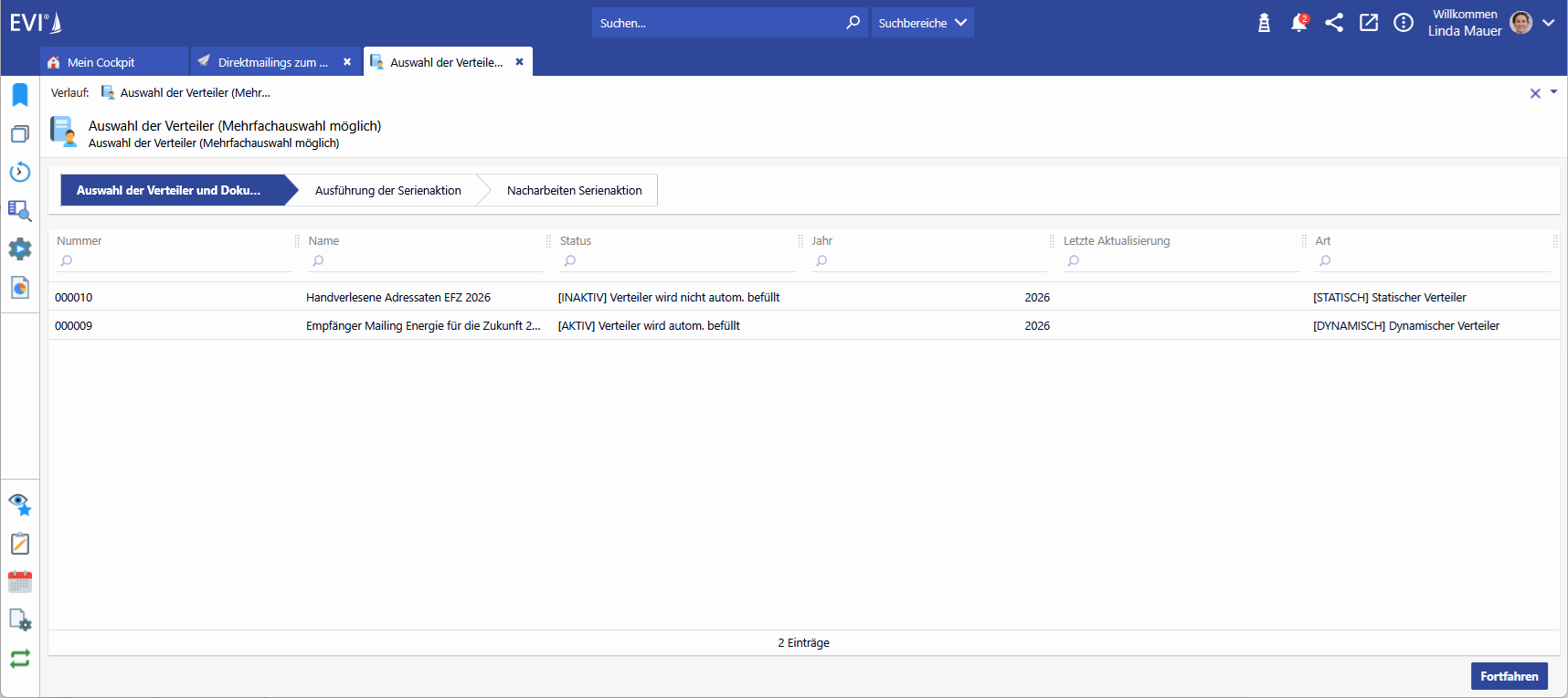The width and height of the screenshot is (1568, 698).
Task: Switch to the Mein Cockpit tab
Action: 101,62
